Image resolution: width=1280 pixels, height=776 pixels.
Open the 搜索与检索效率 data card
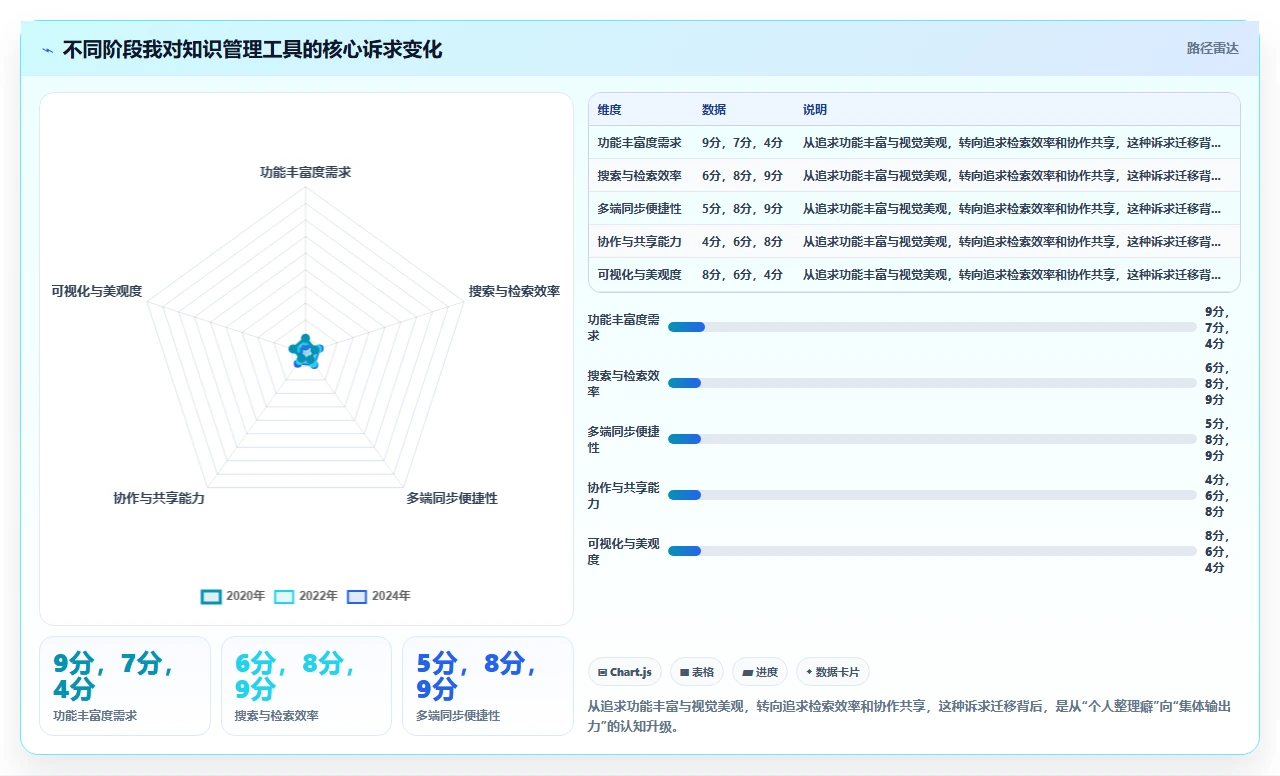306,686
